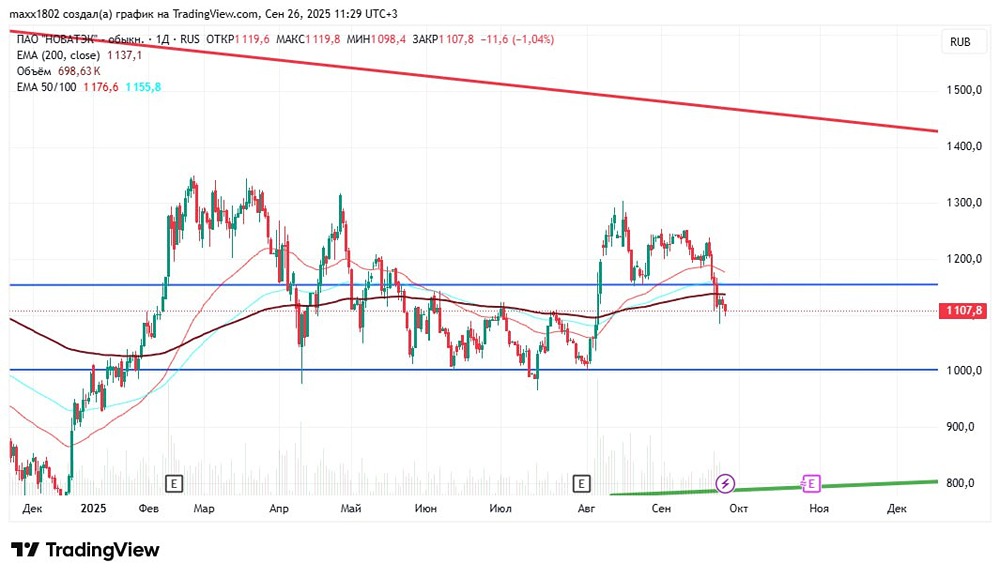Screen dimensions: 1000x578
Task: Click the February earnings E marker
Action: 173,484
